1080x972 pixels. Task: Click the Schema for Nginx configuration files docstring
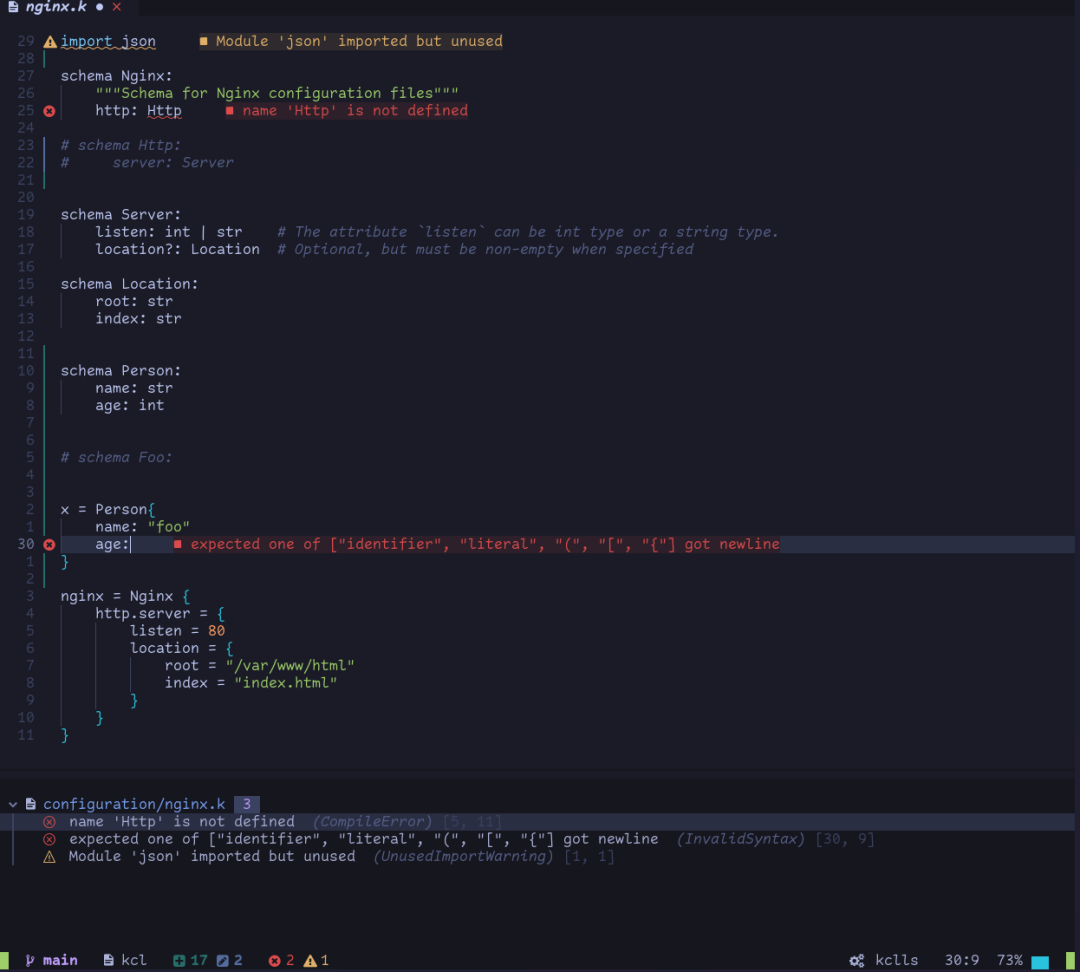(x=277, y=93)
